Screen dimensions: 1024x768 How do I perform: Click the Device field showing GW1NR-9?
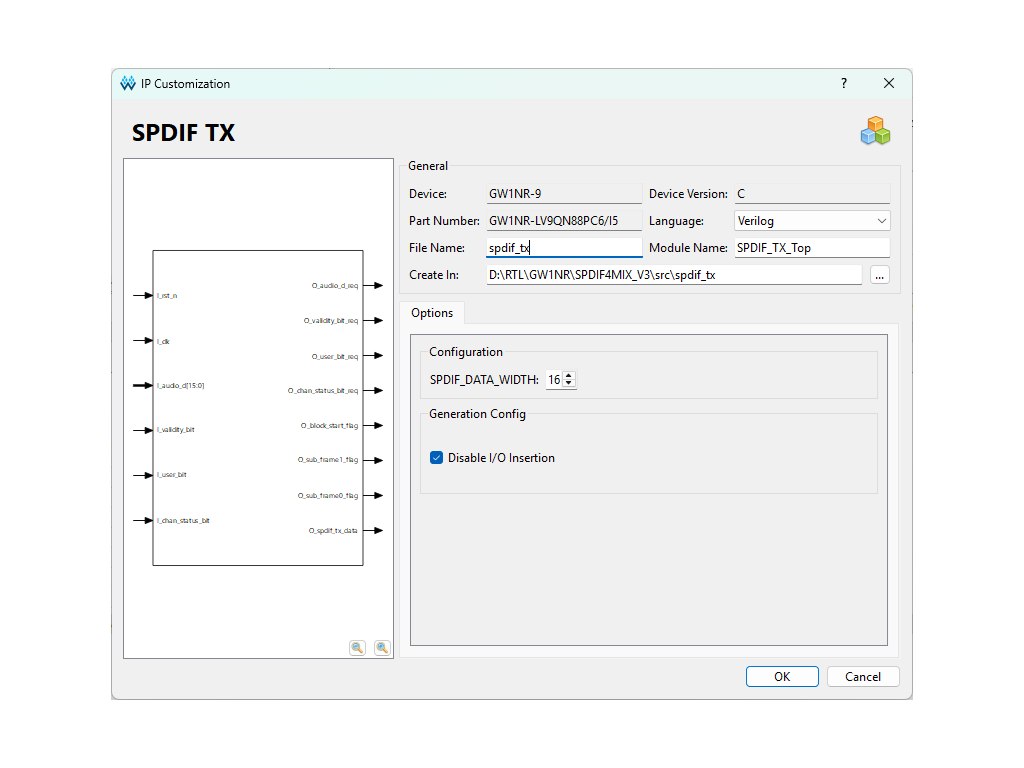563,194
